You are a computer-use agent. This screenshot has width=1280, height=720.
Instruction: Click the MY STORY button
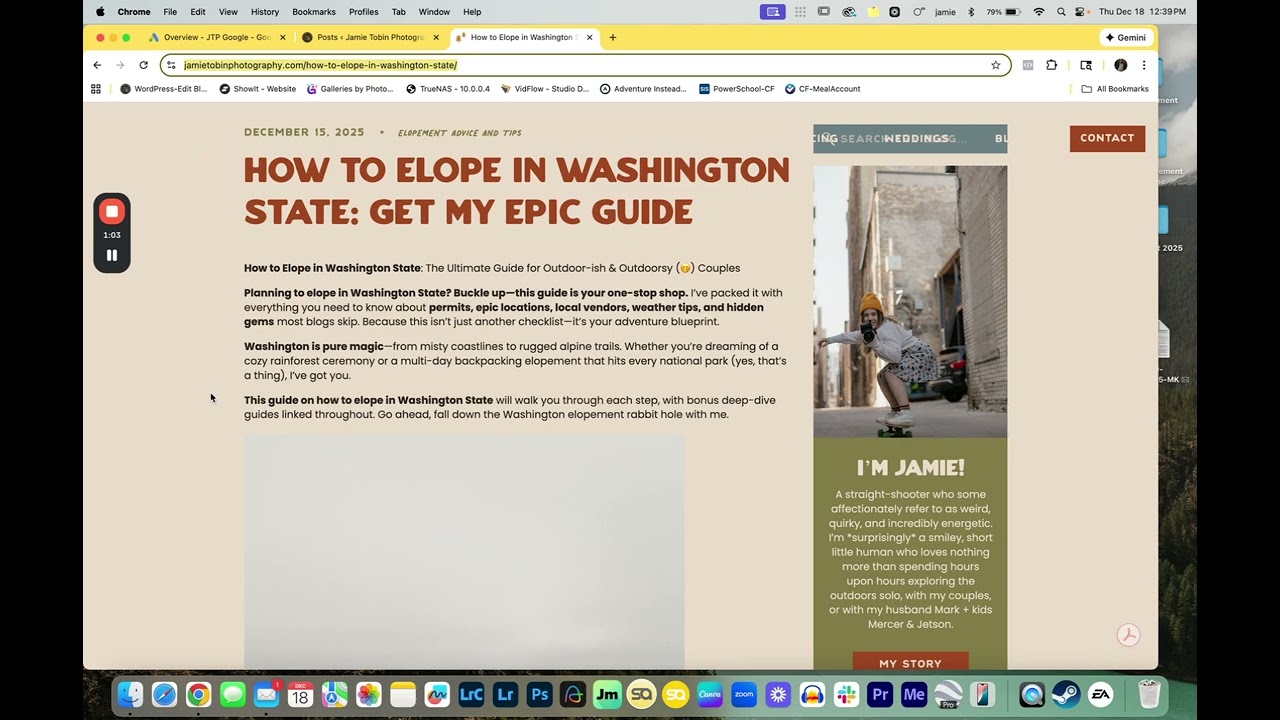(910, 662)
